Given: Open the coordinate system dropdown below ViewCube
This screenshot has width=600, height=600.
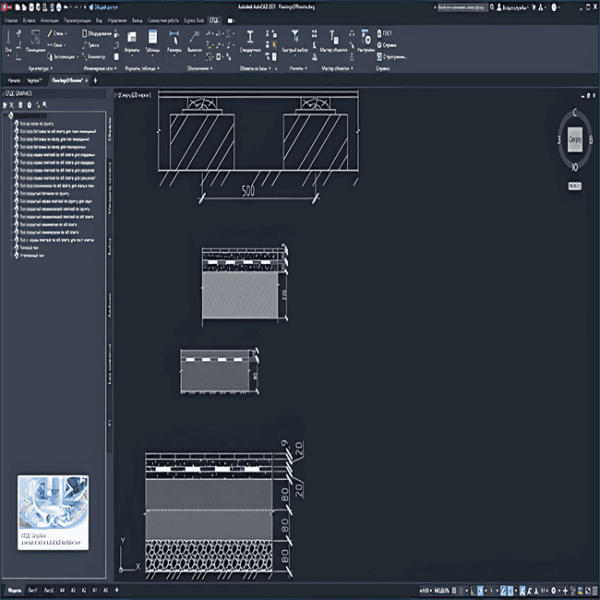Looking at the screenshot, I should coord(574,186).
